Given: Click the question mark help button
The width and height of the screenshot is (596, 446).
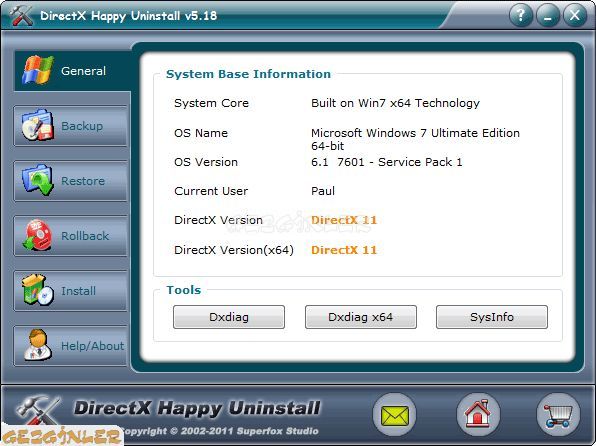Looking at the screenshot, I should (x=521, y=16).
